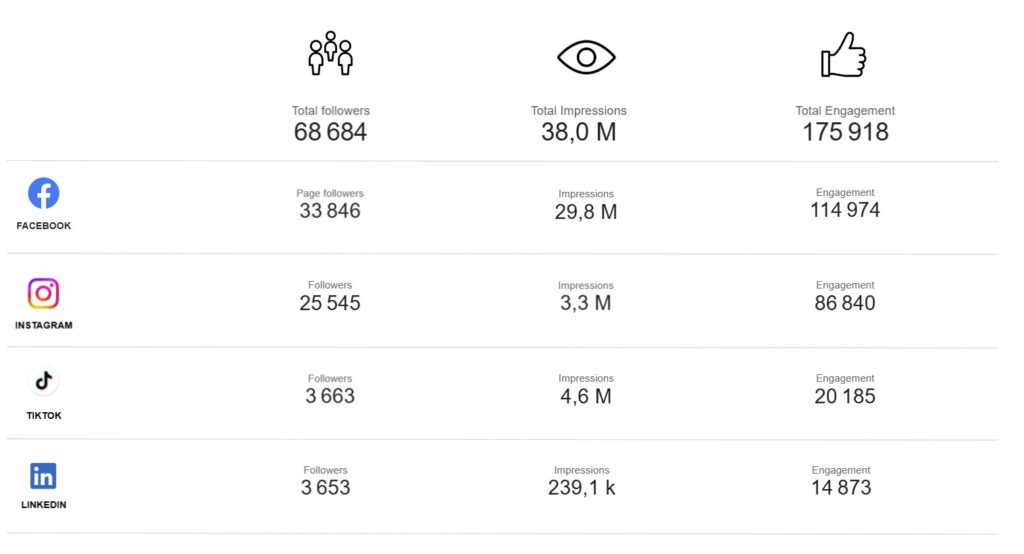This screenshot has height=554, width=1024.
Task: Click Facebook engagement value 114 974
Action: (845, 210)
